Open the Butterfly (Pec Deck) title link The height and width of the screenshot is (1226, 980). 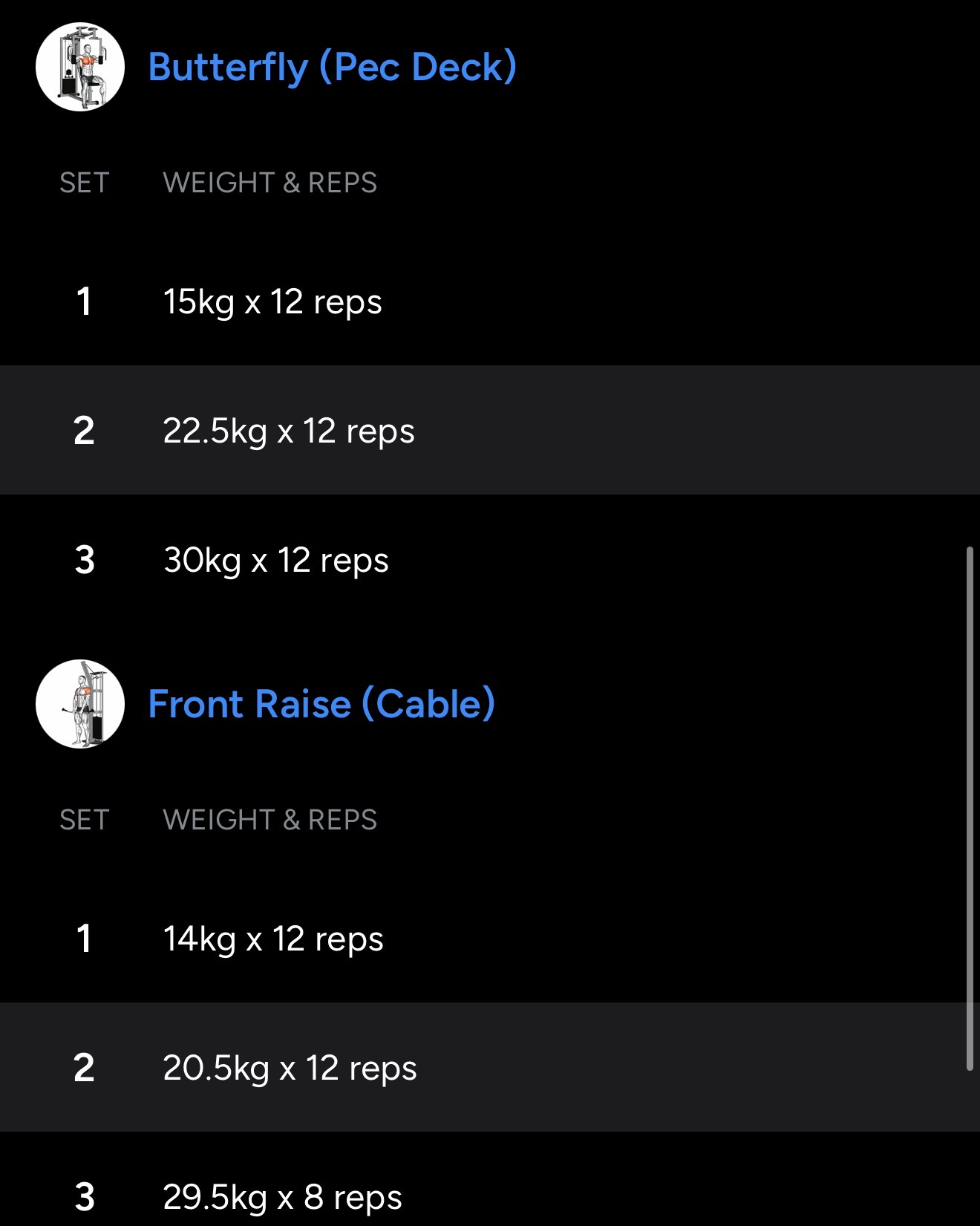pyautogui.click(x=332, y=67)
